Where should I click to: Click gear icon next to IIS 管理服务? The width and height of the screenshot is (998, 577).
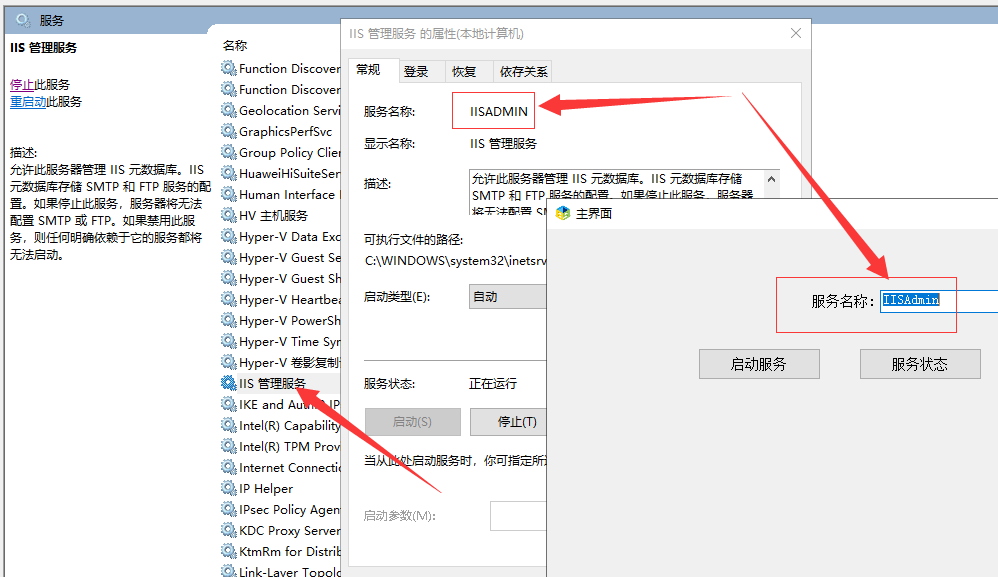pyautogui.click(x=228, y=383)
